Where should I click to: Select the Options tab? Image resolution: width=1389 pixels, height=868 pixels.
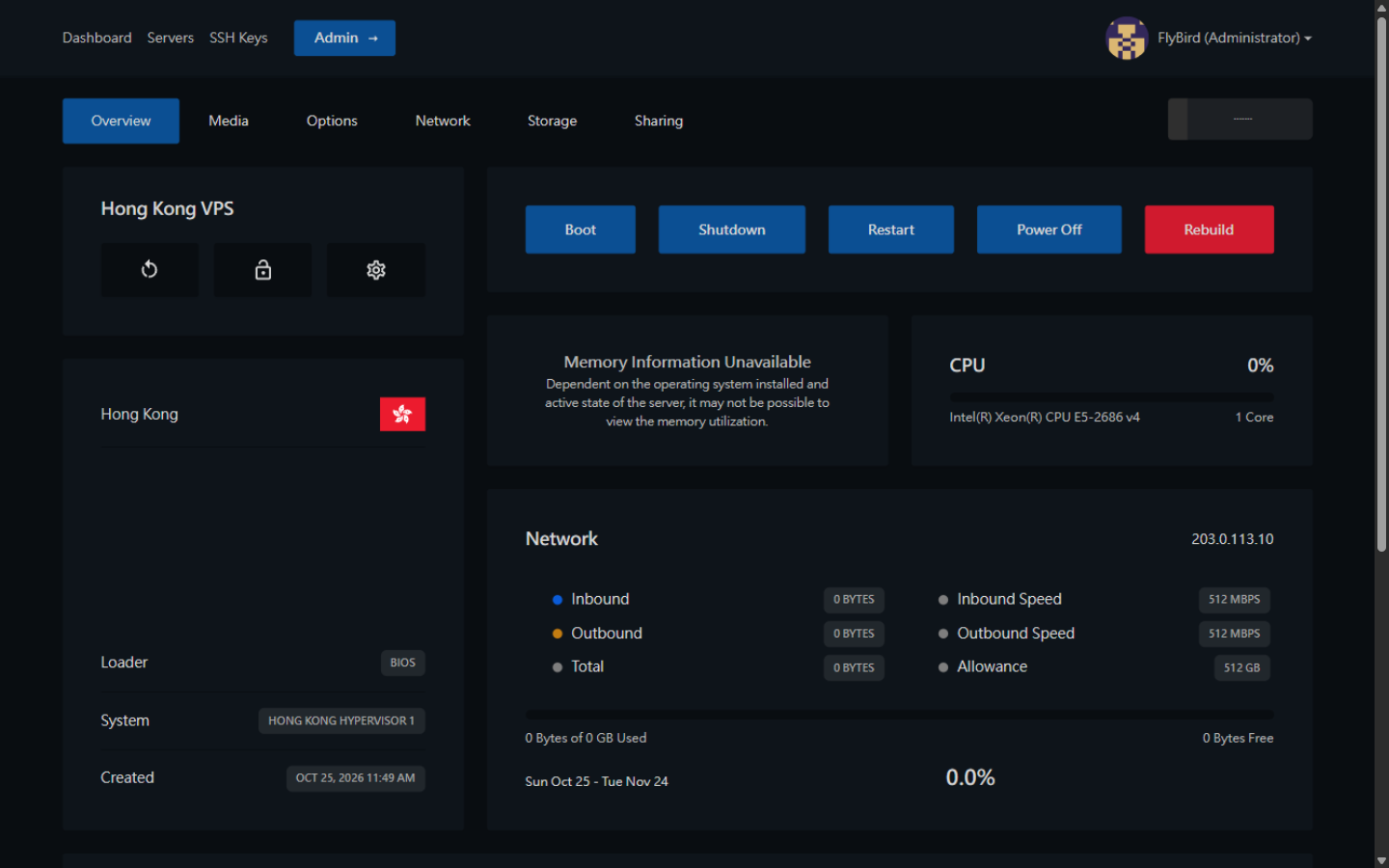332,121
